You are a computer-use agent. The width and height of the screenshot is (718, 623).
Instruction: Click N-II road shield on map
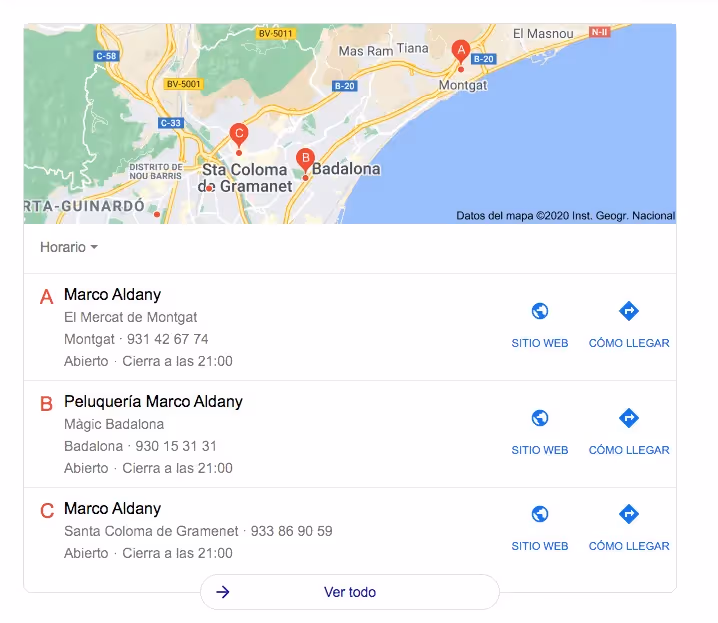[x=599, y=32]
